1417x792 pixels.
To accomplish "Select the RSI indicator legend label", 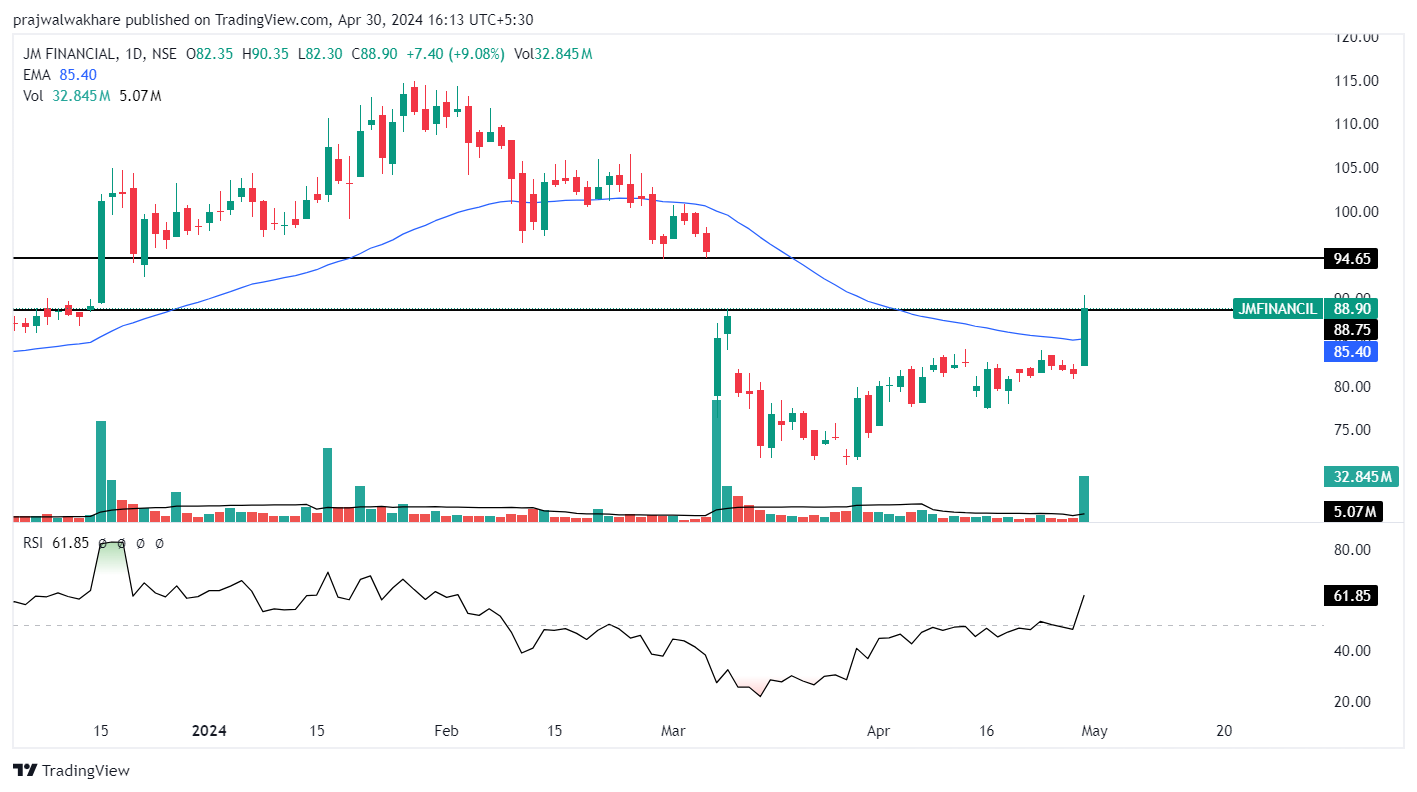I will 34,543.
